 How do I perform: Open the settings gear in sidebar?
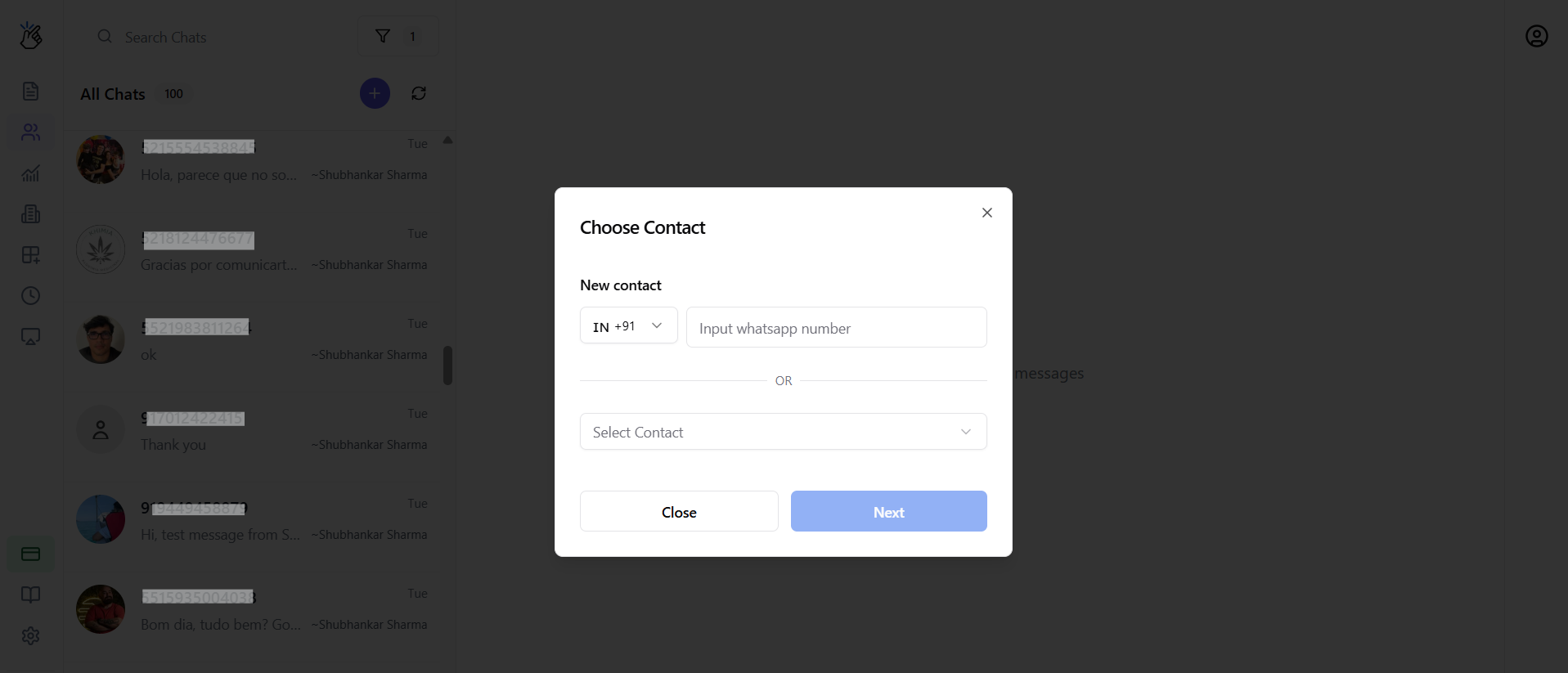click(x=30, y=635)
